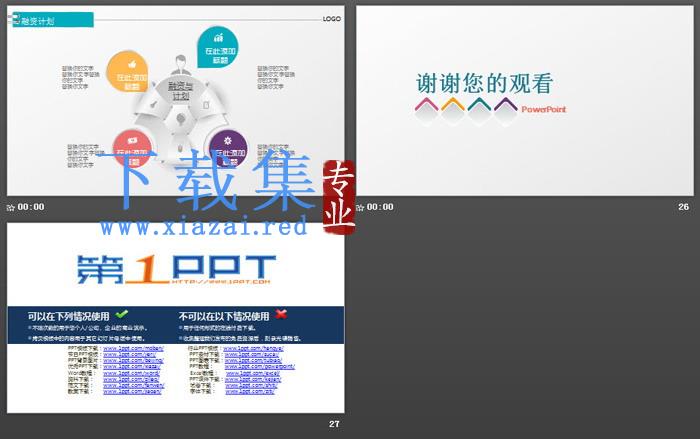Click the www.1ppt.com/moban/ link
The width and height of the screenshot is (700, 439).
coord(133,348)
